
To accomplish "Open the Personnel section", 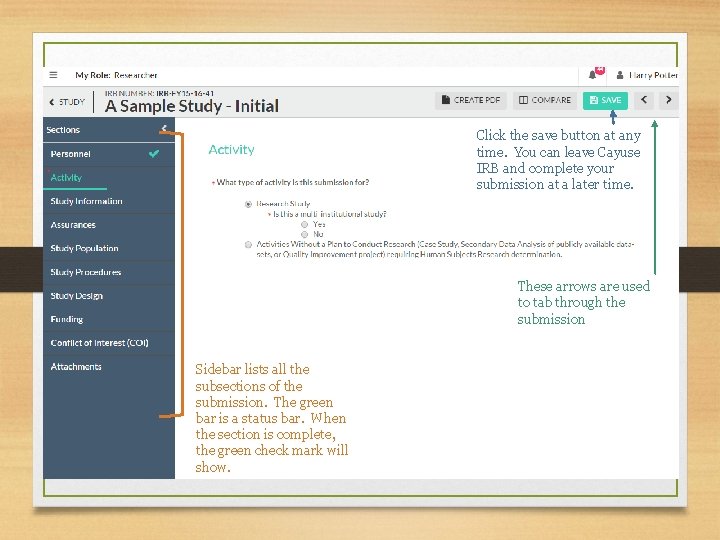I will pyautogui.click(x=109, y=154).
